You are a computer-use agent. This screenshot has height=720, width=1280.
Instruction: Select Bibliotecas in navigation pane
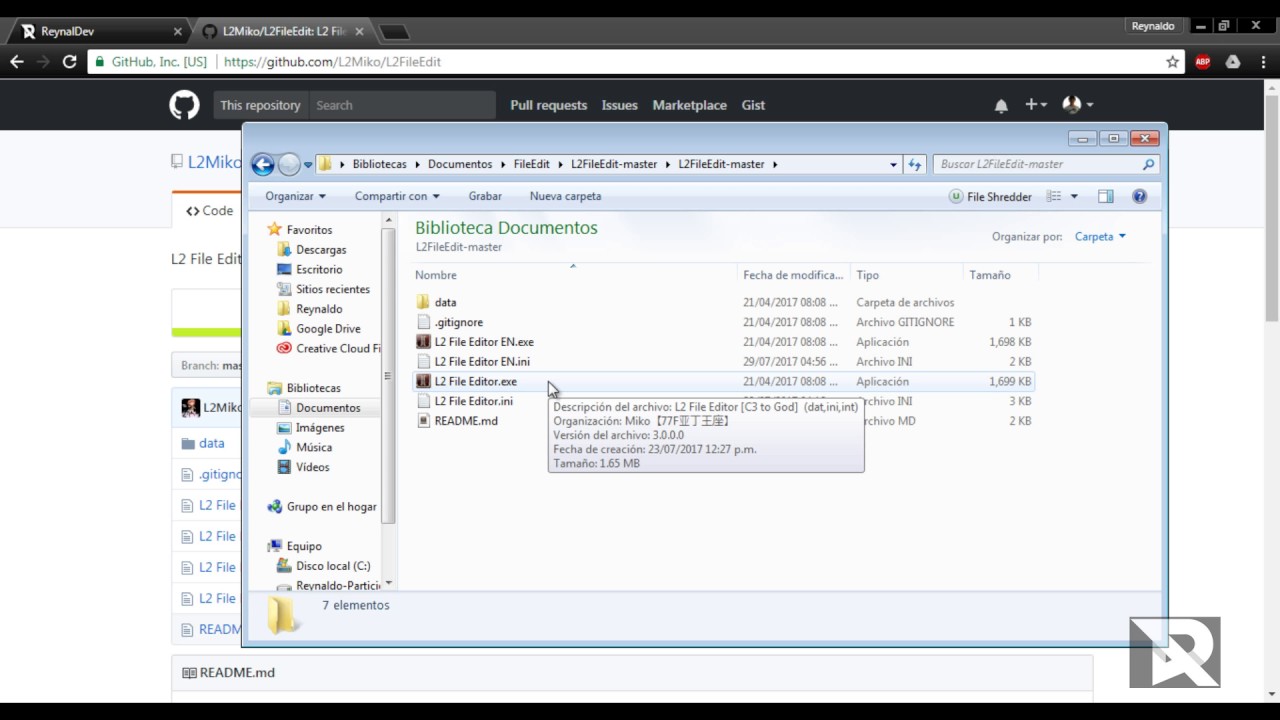(x=313, y=388)
